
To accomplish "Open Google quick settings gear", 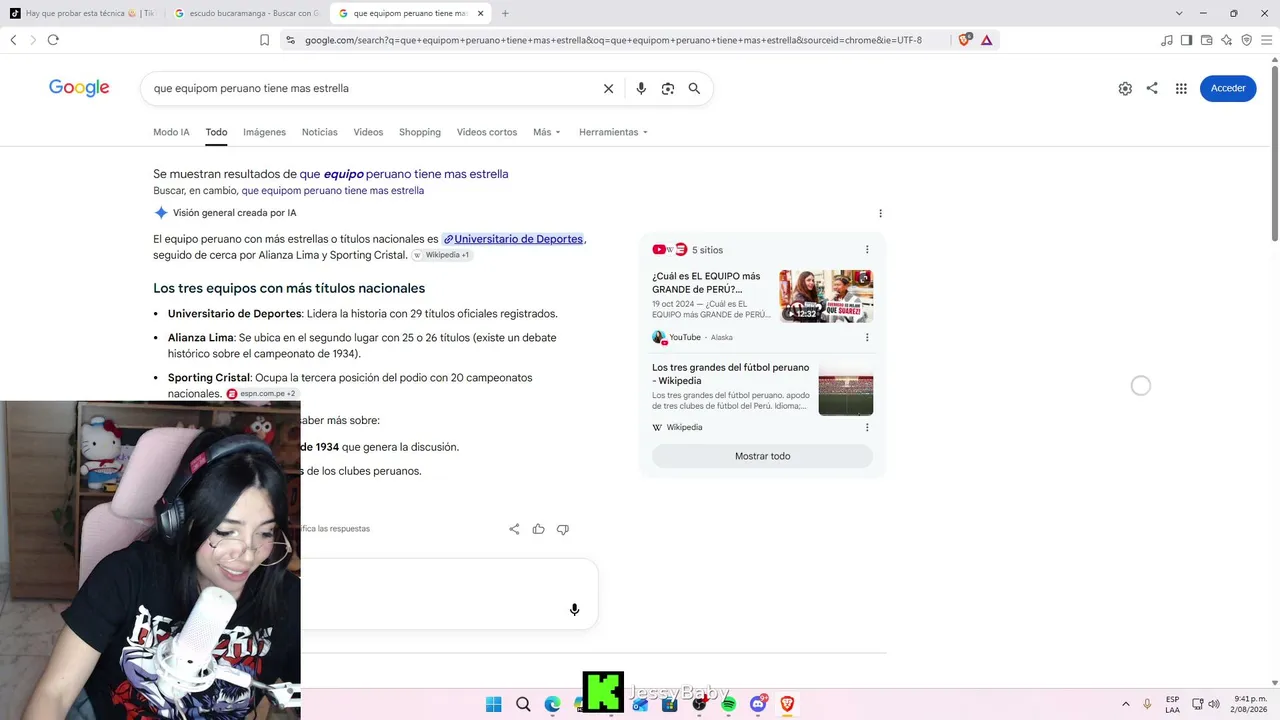I will (x=1125, y=88).
